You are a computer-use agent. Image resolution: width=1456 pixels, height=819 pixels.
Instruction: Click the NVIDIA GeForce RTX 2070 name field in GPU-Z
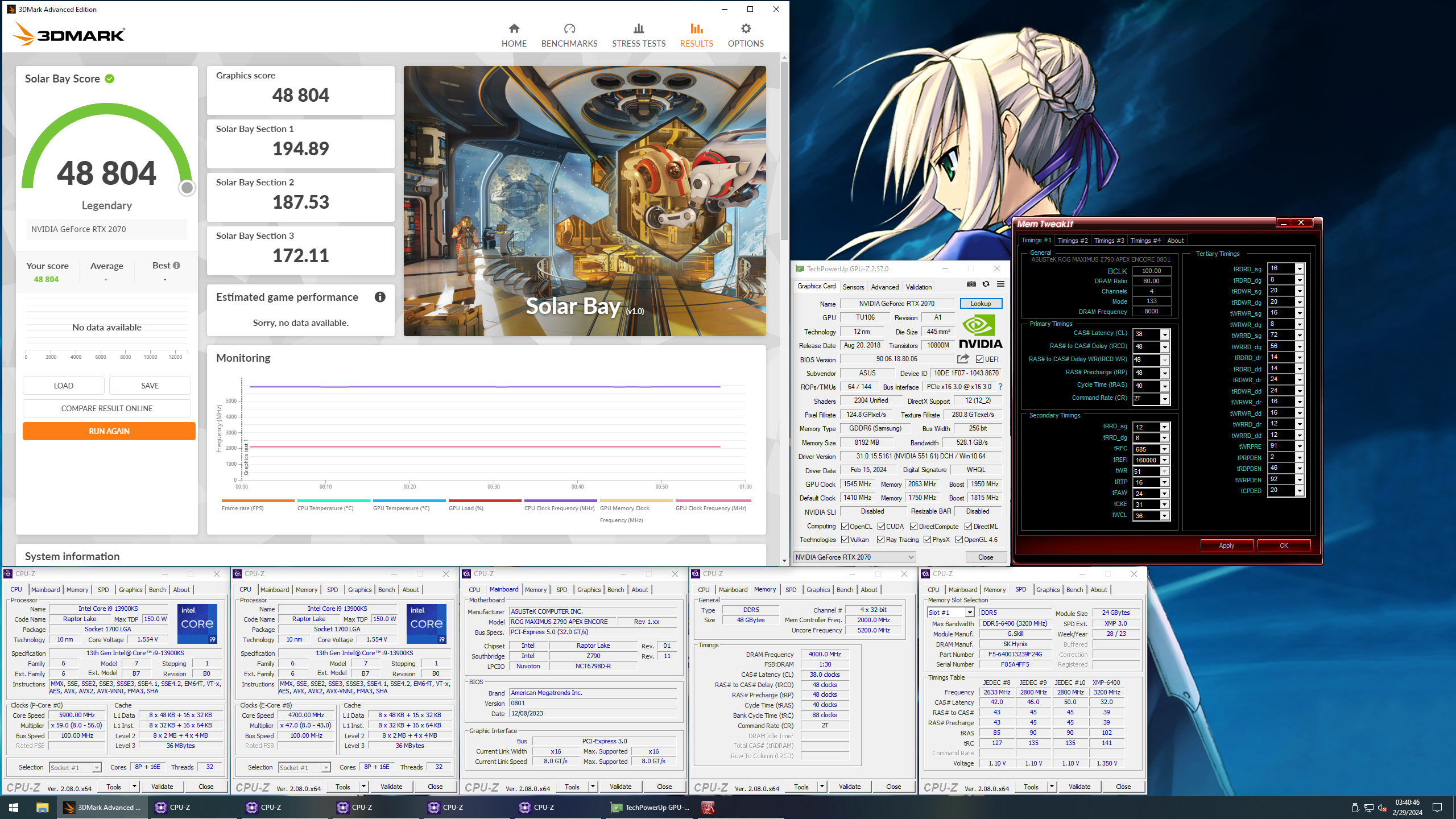[897, 304]
